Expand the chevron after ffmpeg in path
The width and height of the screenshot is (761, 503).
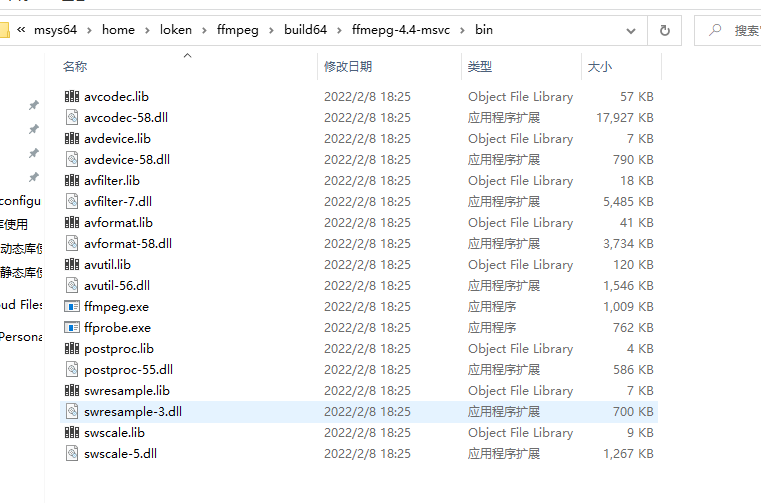pyautogui.click(x=271, y=31)
